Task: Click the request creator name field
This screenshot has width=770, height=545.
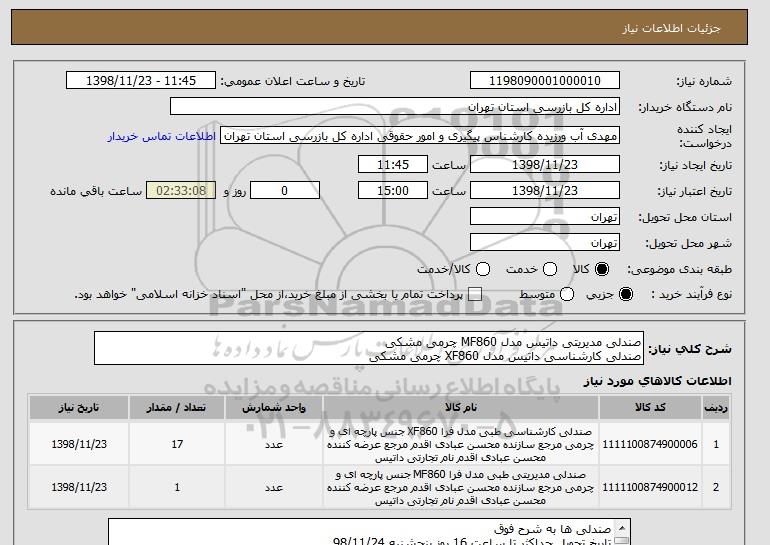Action: click(420, 136)
